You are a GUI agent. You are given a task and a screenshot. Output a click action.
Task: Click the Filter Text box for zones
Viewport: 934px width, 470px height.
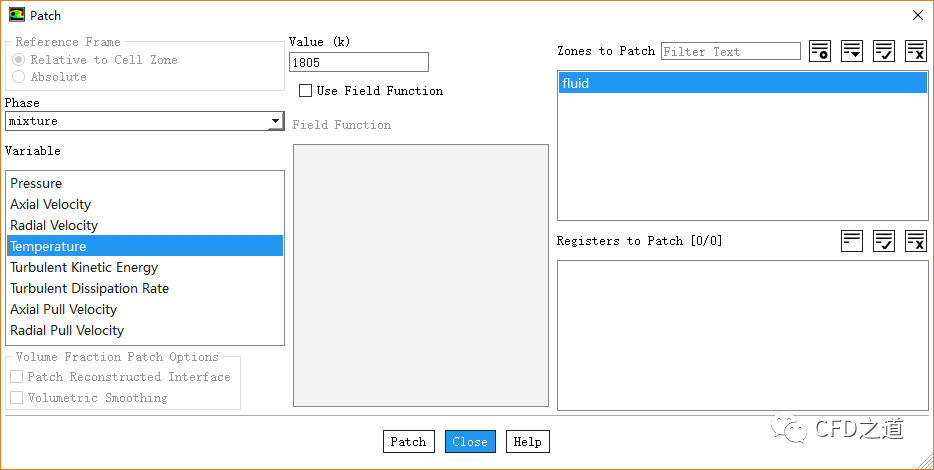(730, 51)
